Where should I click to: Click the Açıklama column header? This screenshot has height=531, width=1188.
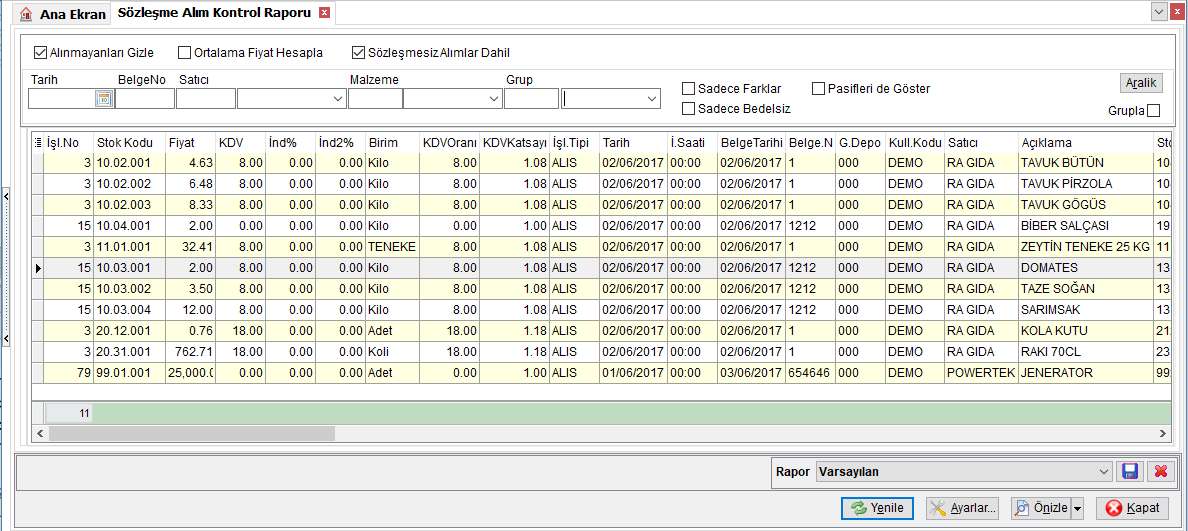[1086, 142]
